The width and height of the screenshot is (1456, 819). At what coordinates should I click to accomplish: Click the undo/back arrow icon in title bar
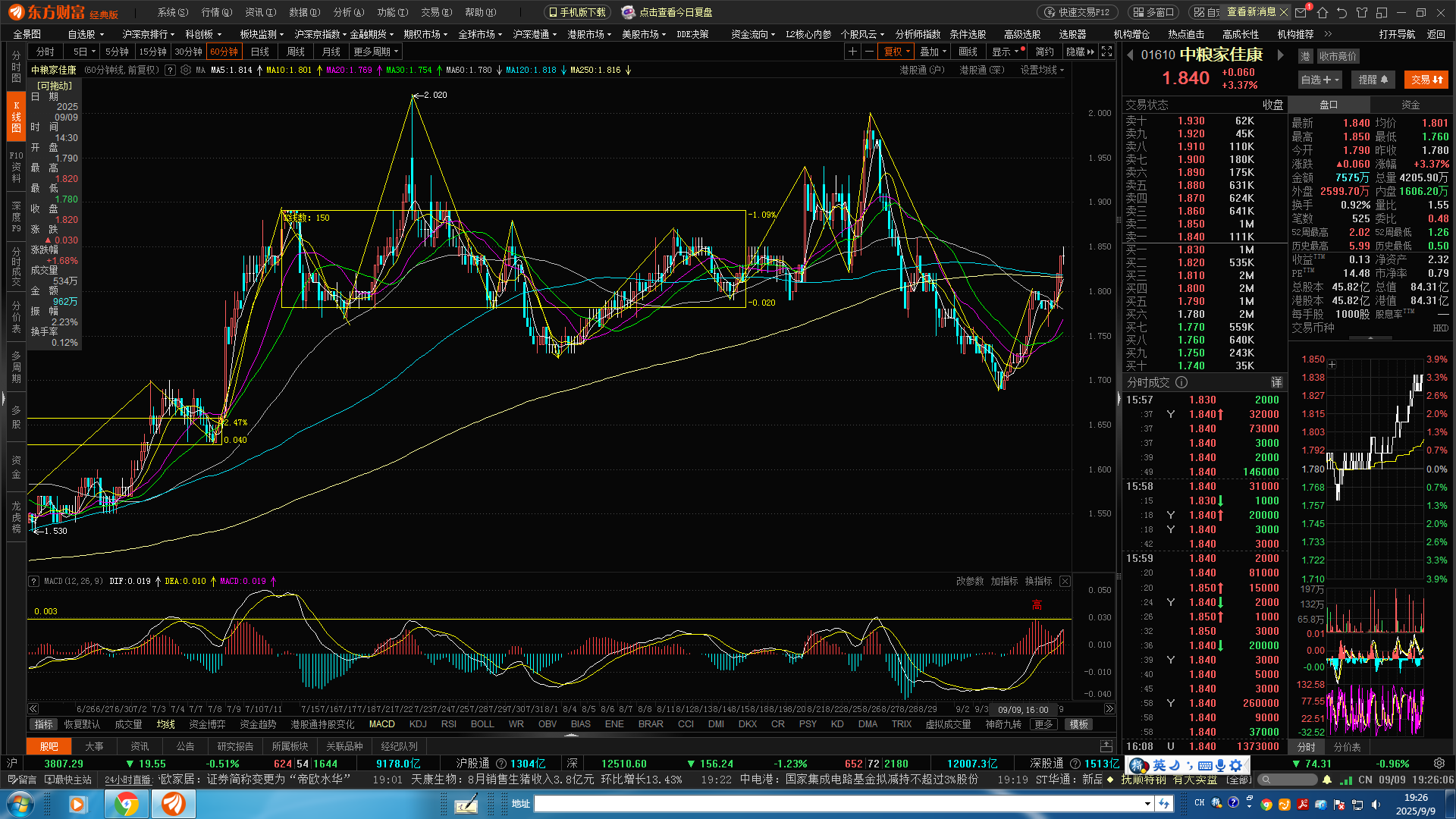click(x=1342, y=12)
